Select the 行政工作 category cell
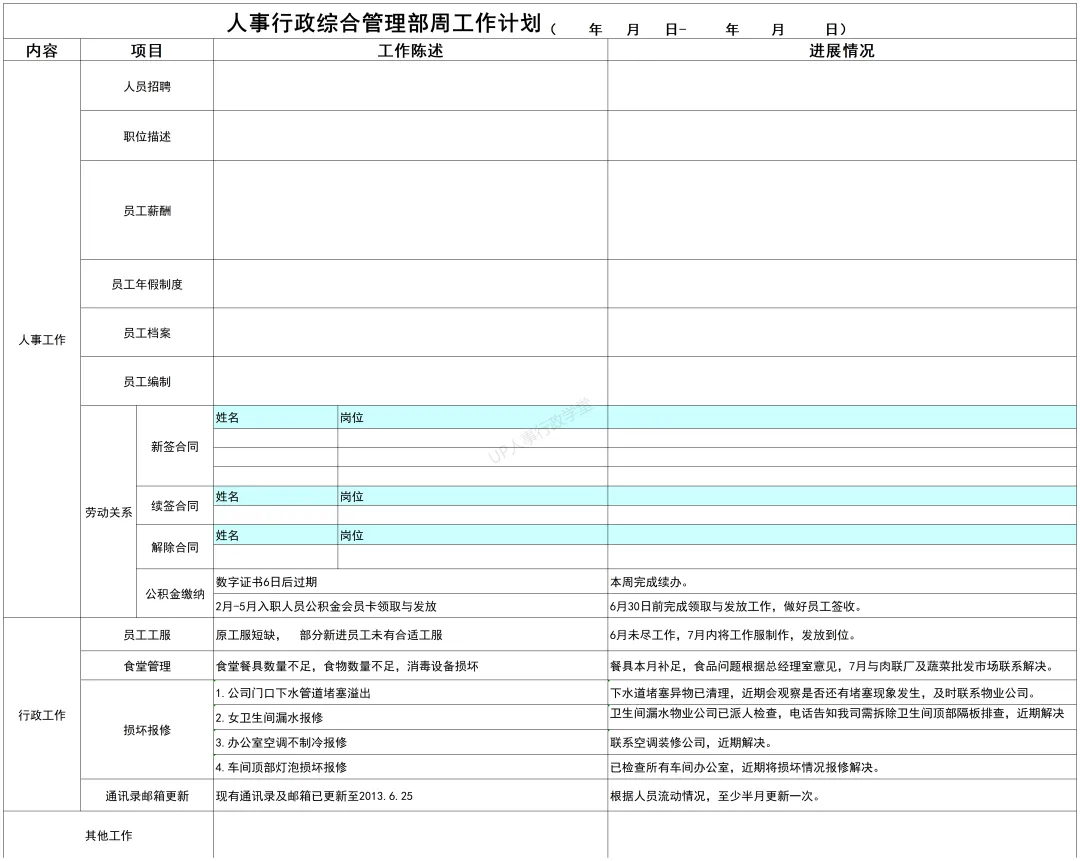This screenshot has width=1080, height=861. [x=42, y=715]
